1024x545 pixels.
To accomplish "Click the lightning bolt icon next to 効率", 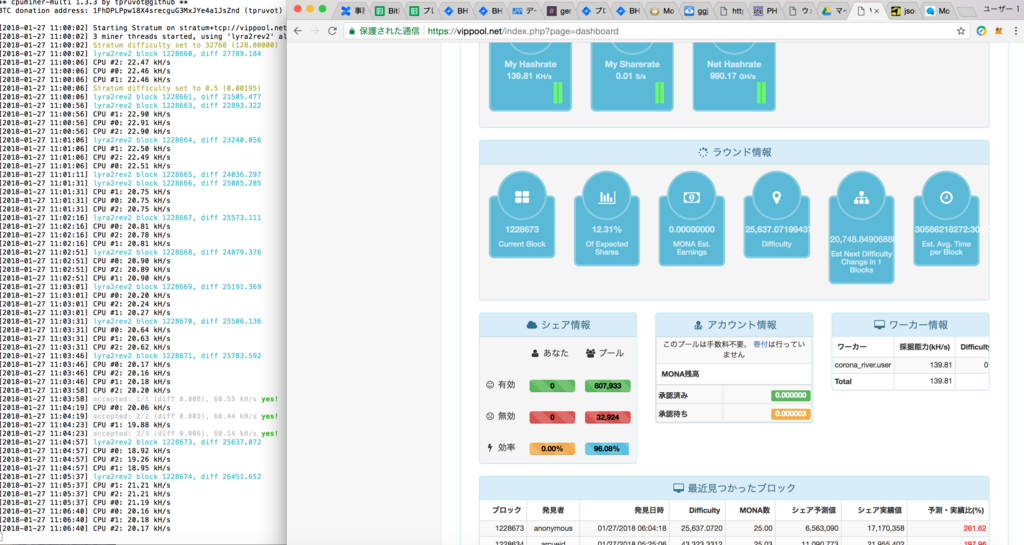I will point(490,448).
